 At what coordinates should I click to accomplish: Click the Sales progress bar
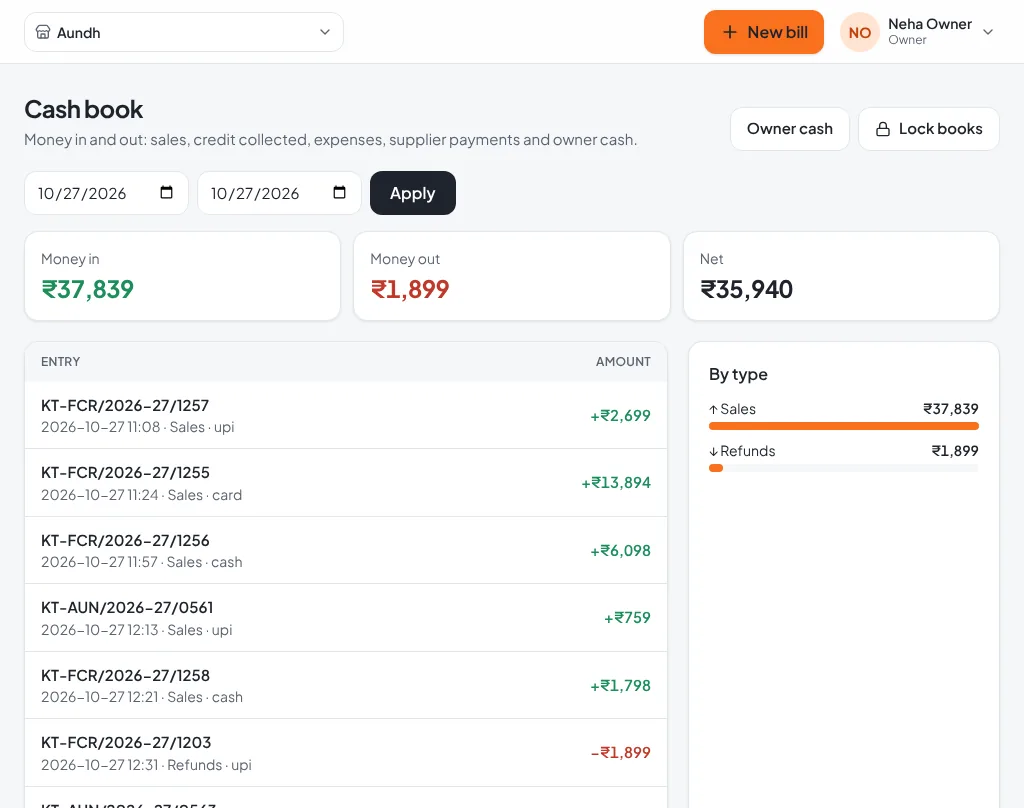pyautogui.click(x=844, y=427)
